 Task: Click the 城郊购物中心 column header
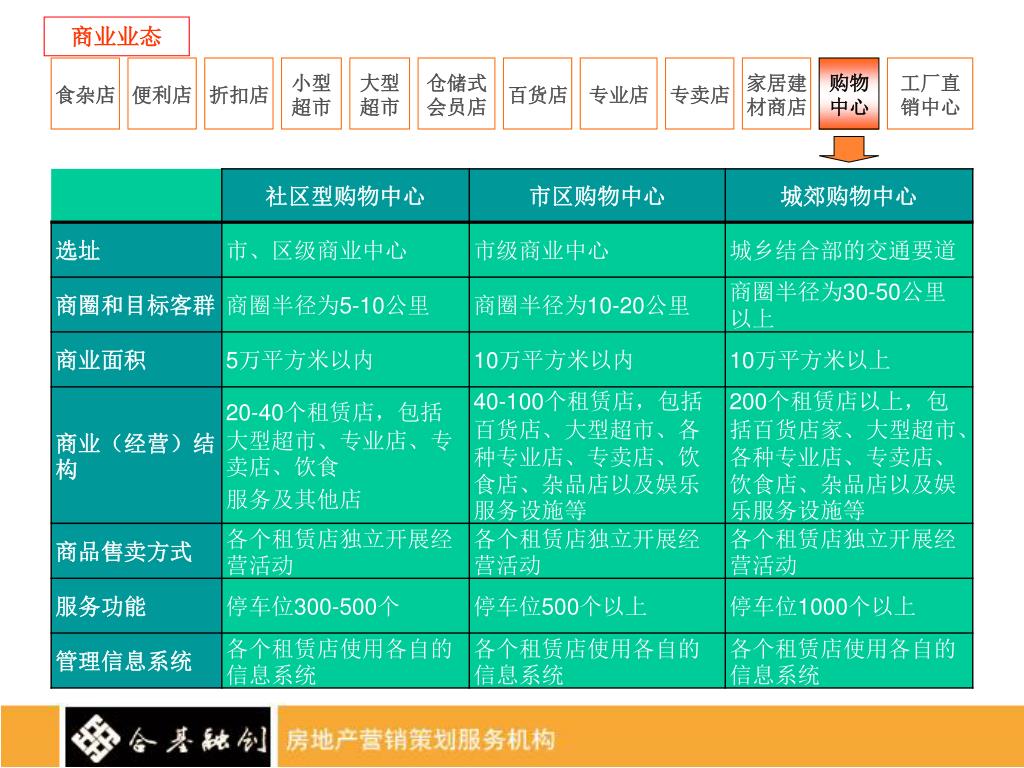[x=849, y=196]
